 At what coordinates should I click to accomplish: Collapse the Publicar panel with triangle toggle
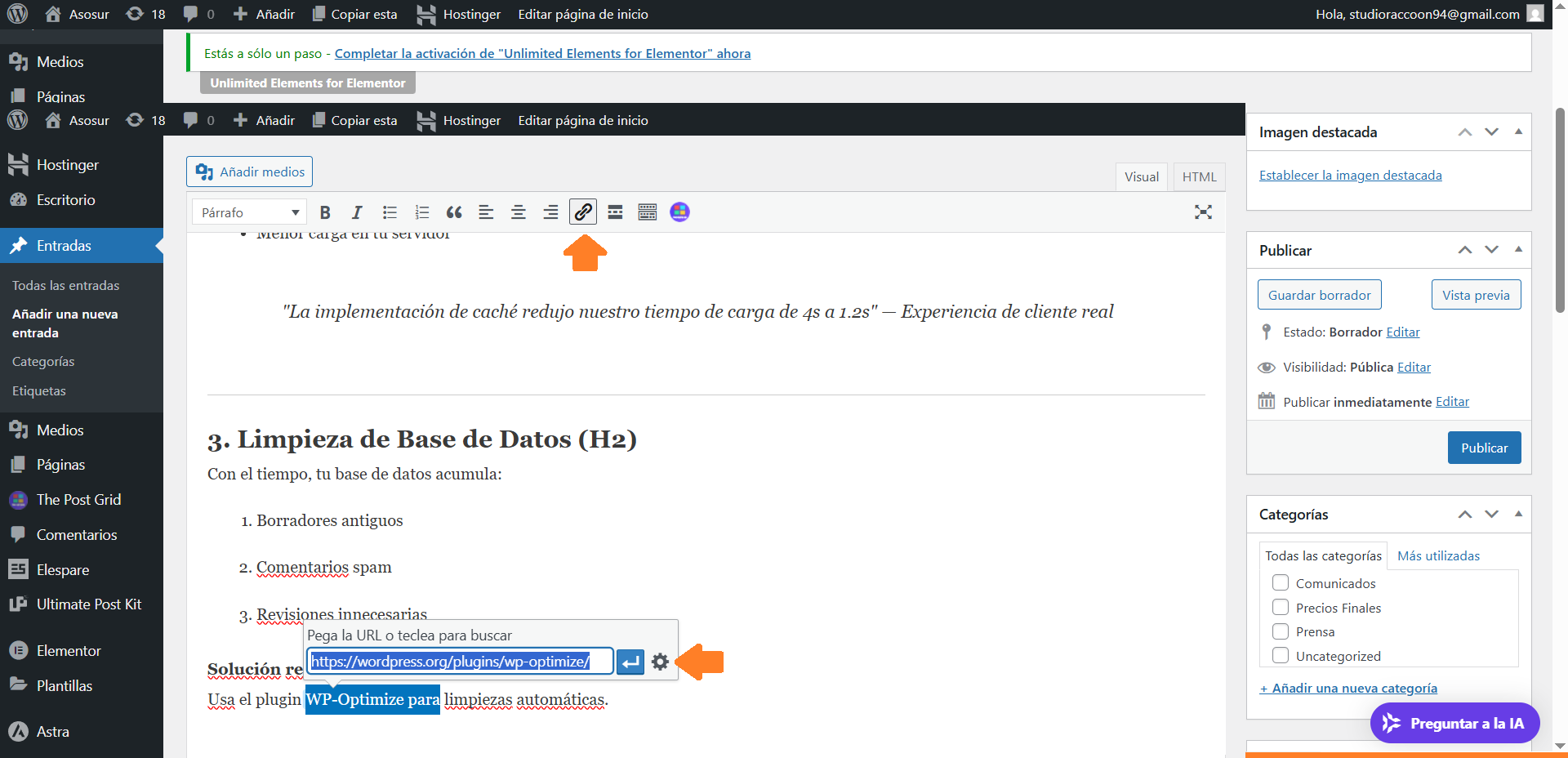[1518, 249]
